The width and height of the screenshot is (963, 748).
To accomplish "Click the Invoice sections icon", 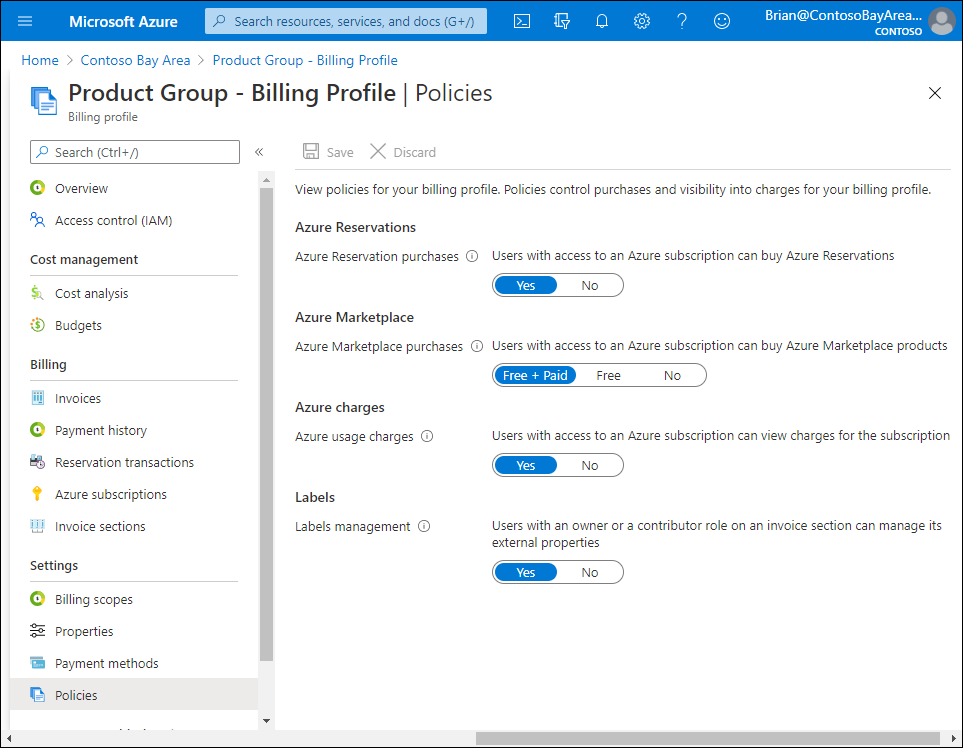I will pos(37,526).
